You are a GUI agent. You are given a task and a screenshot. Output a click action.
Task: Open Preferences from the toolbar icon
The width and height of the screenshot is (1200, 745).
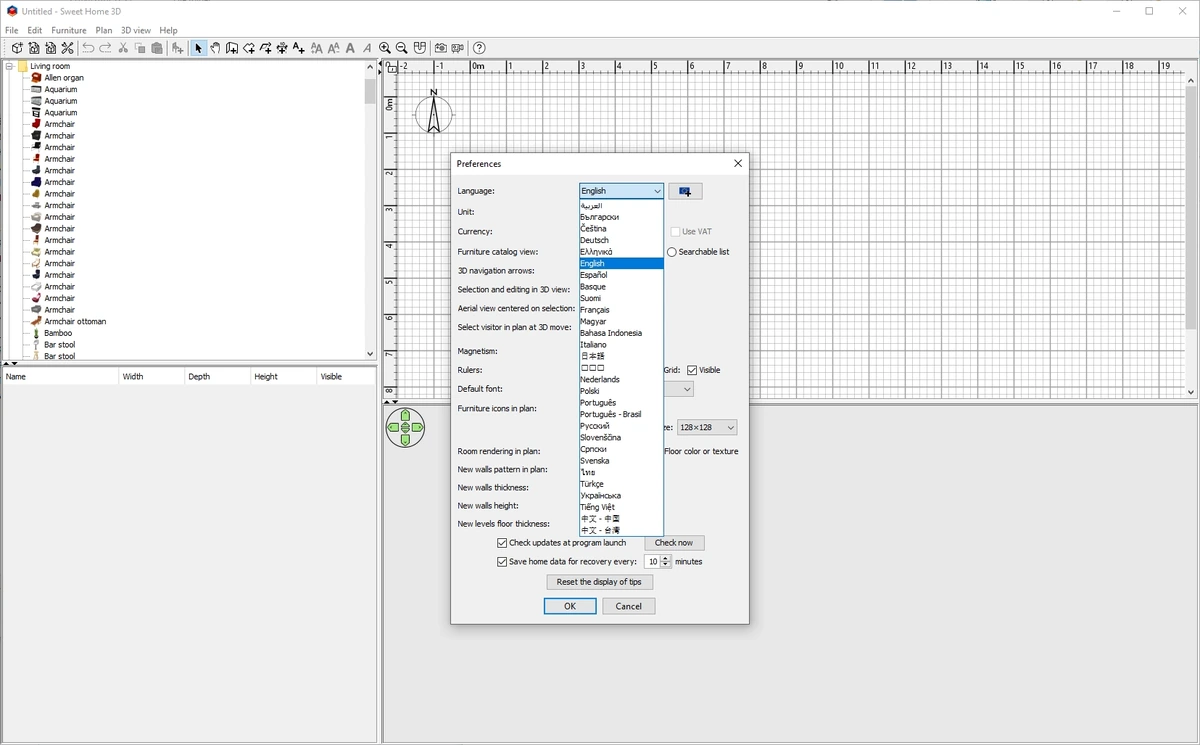67,48
